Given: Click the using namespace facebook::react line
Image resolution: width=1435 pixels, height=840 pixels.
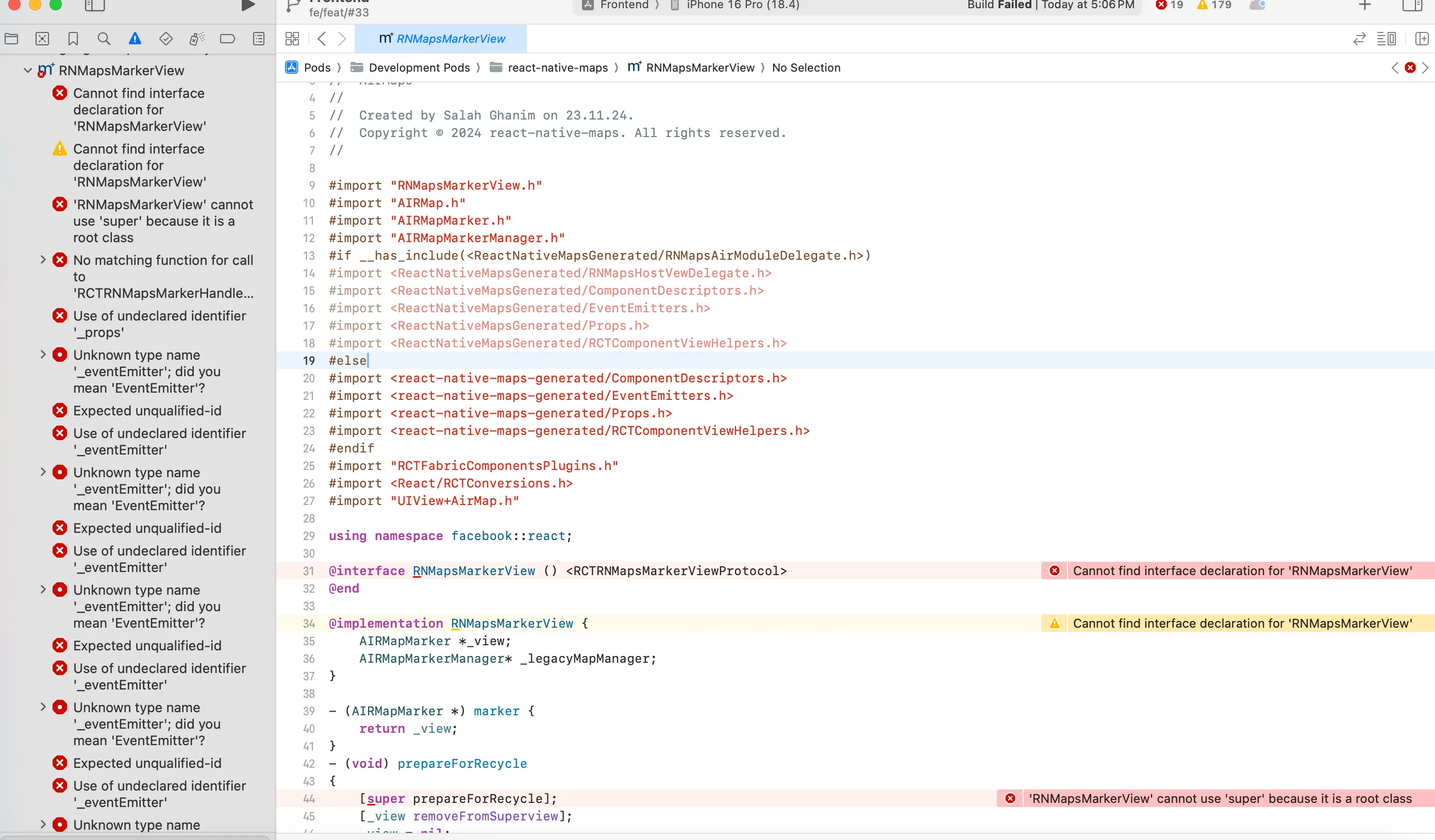Looking at the screenshot, I should (x=450, y=536).
